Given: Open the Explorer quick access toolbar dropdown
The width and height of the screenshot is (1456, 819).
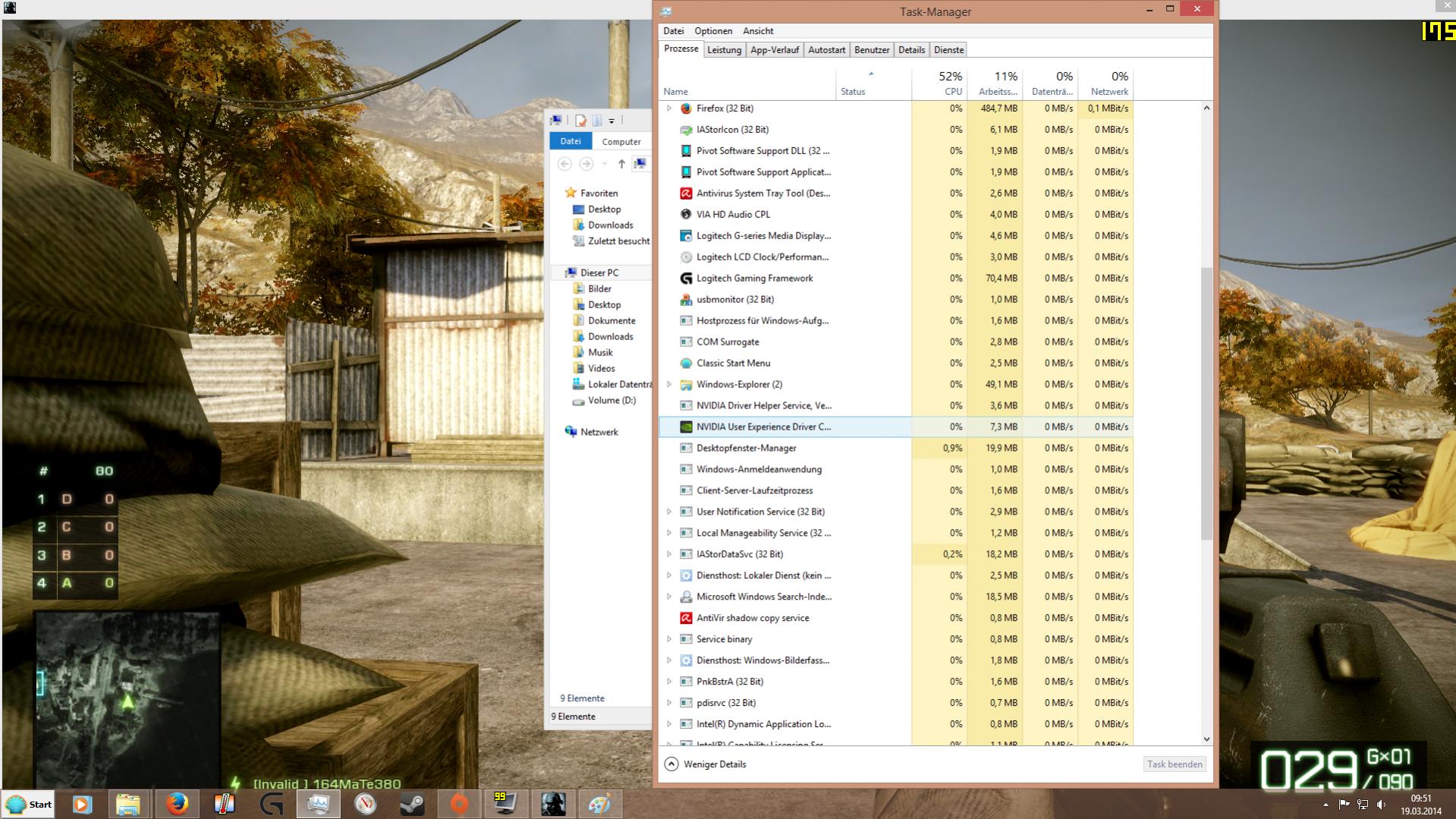Looking at the screenshot, I should coord(612,121).
